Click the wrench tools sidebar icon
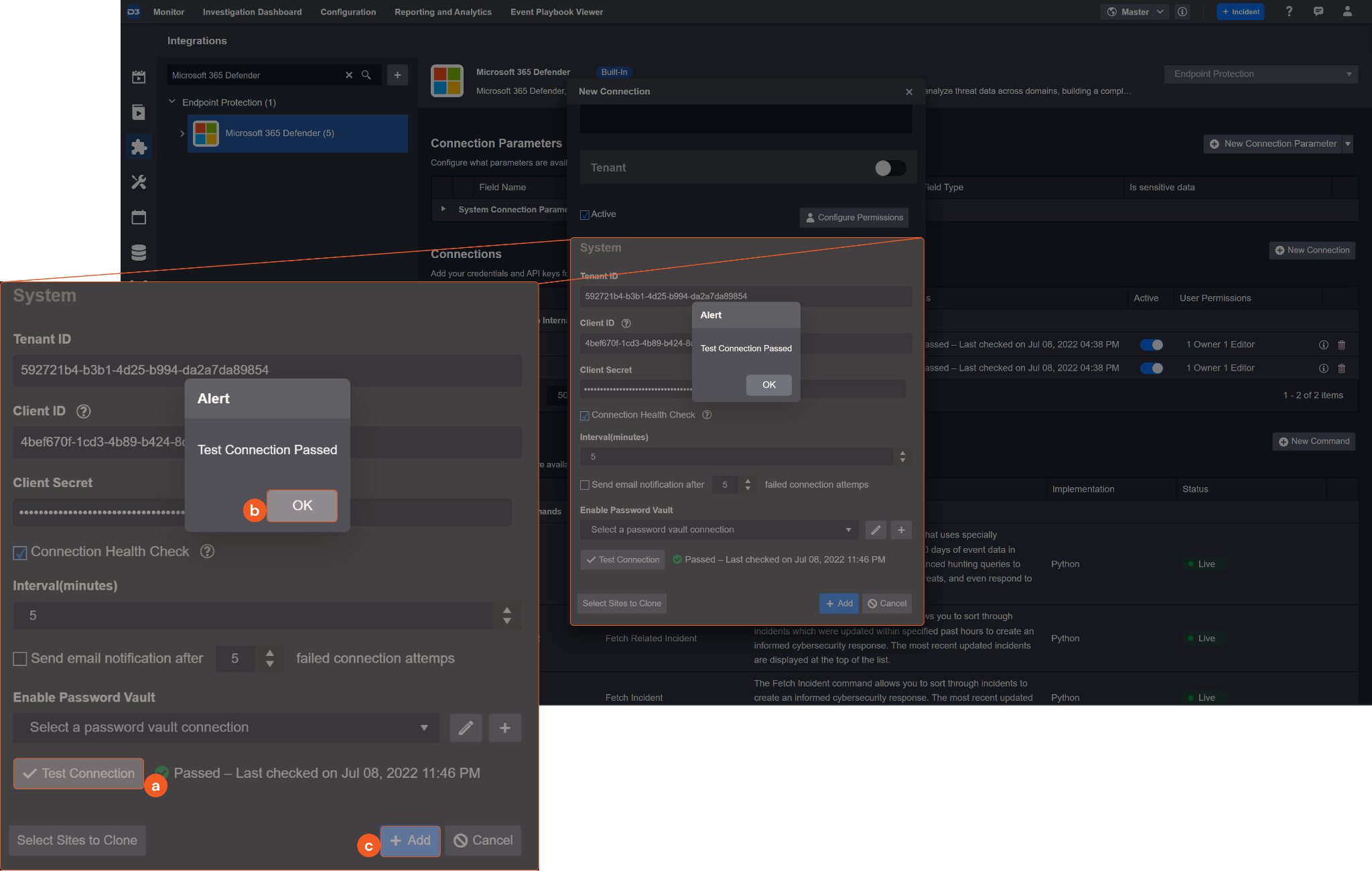Image resolution: width=1372 pixels, height=871 pixels. [x=139, y=182]
